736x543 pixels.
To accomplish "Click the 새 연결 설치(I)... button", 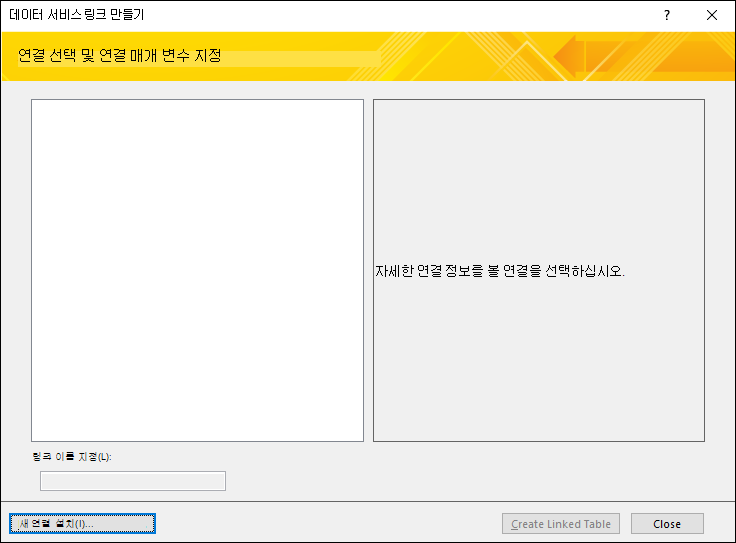I will pyautogui.click(x=82, y=524).
